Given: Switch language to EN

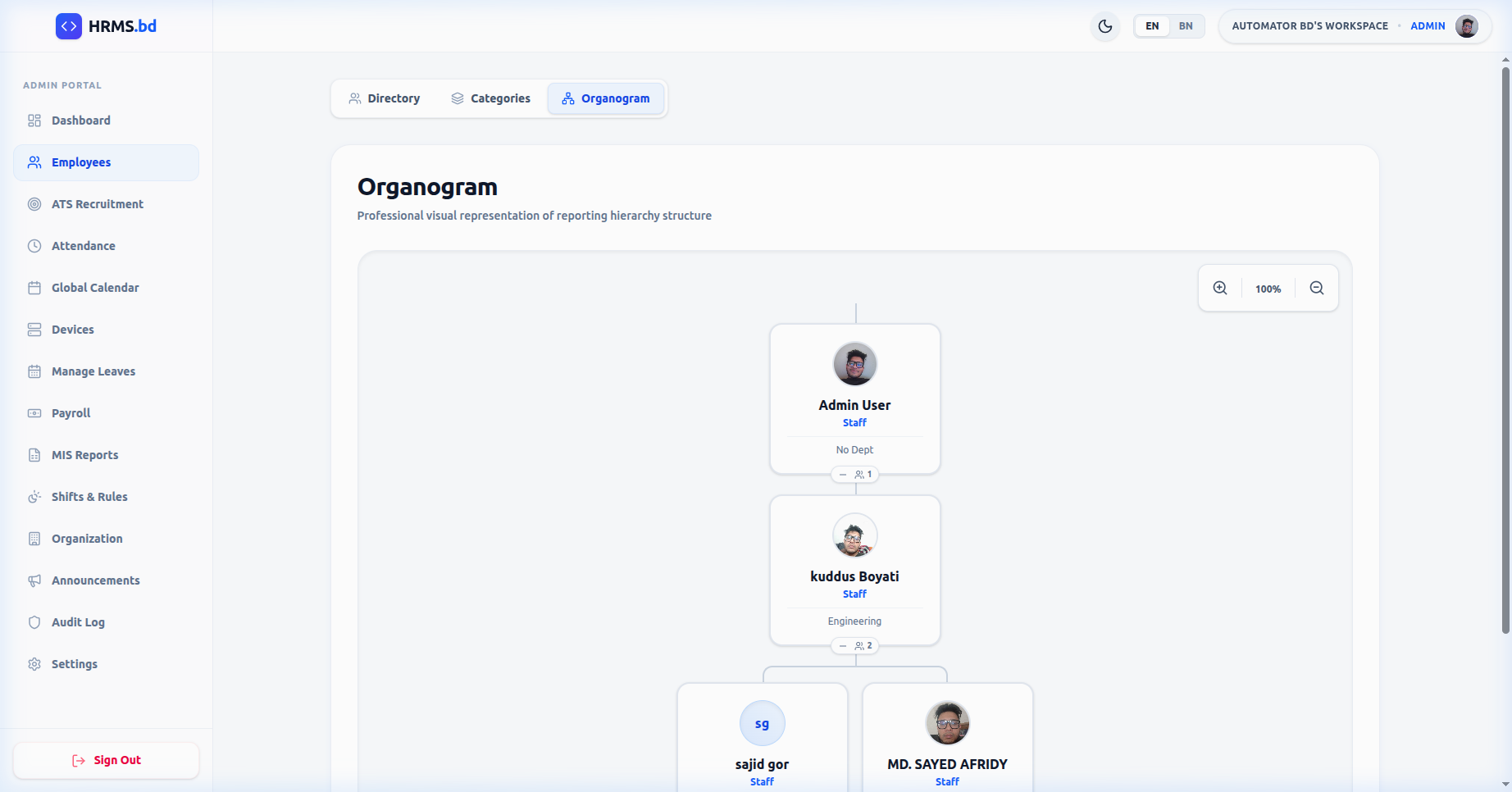Looking at the screenshot, I should [1152, 26].
